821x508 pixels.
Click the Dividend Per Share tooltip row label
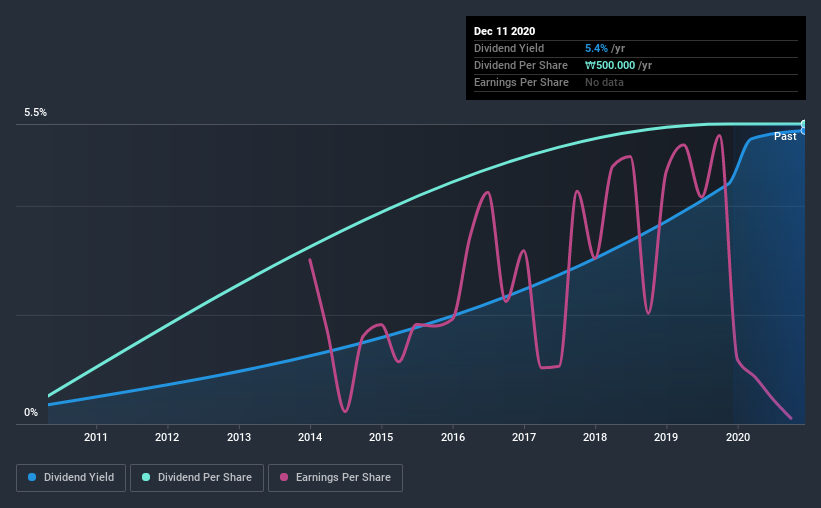click(x=520, y=65)
